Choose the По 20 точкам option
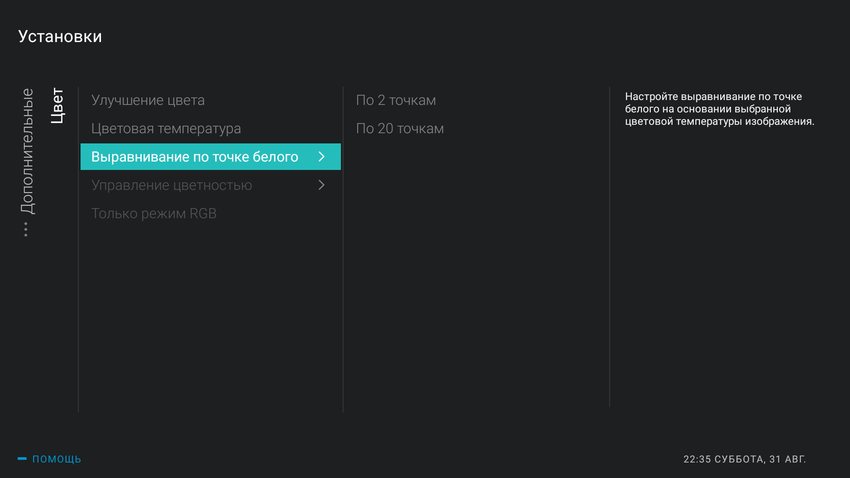 pyautogui.click(x=400, y=129)
